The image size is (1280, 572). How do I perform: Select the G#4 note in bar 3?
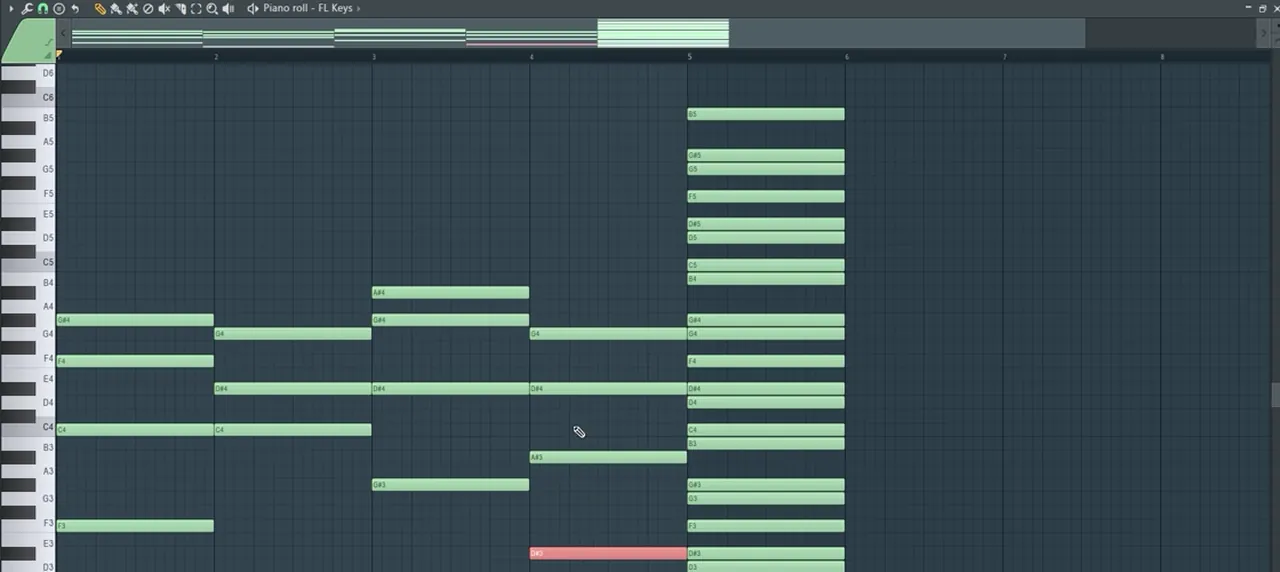[x=450, y=320]
